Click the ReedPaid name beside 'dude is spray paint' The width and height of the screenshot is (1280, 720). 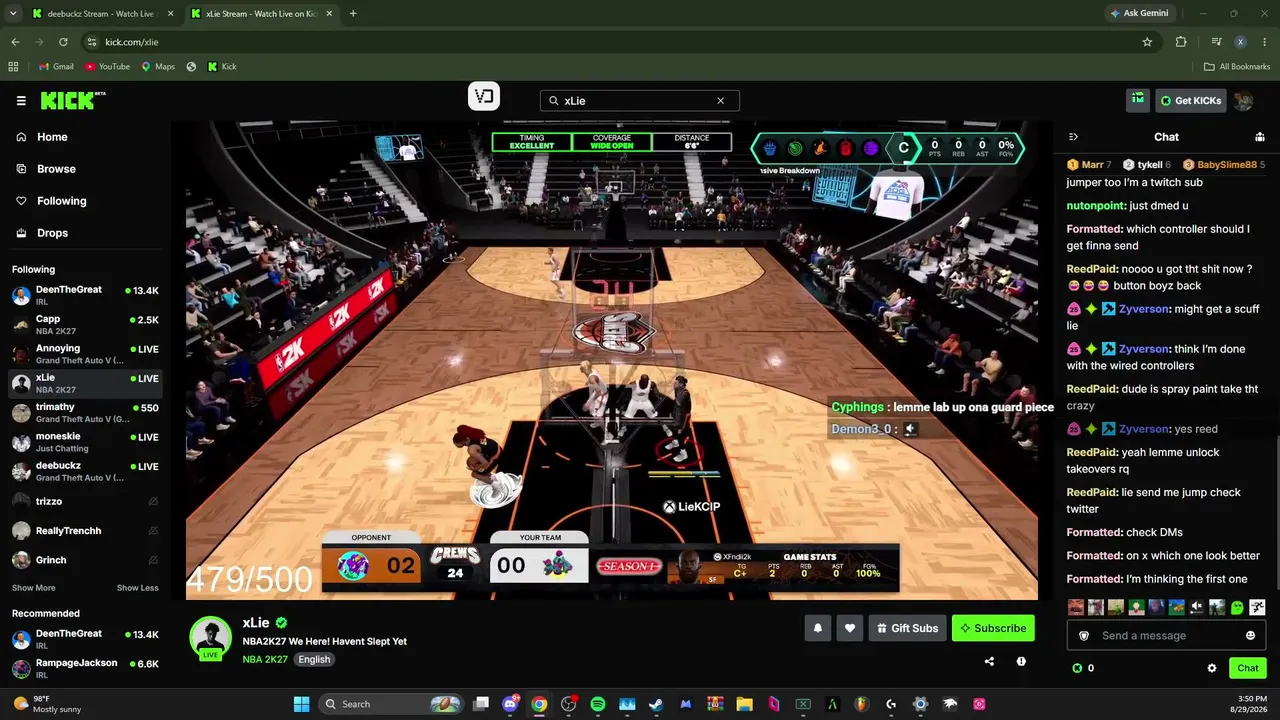[1091, 389]
